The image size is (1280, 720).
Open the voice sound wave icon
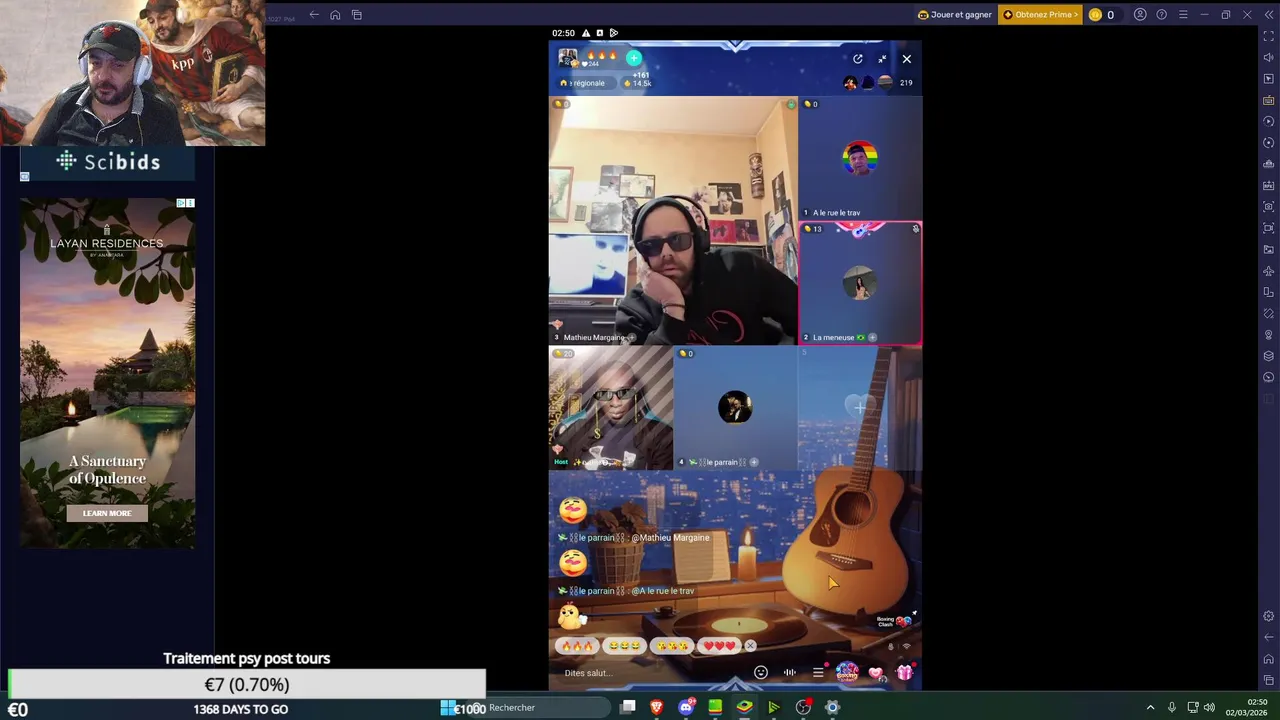point(789,673)
